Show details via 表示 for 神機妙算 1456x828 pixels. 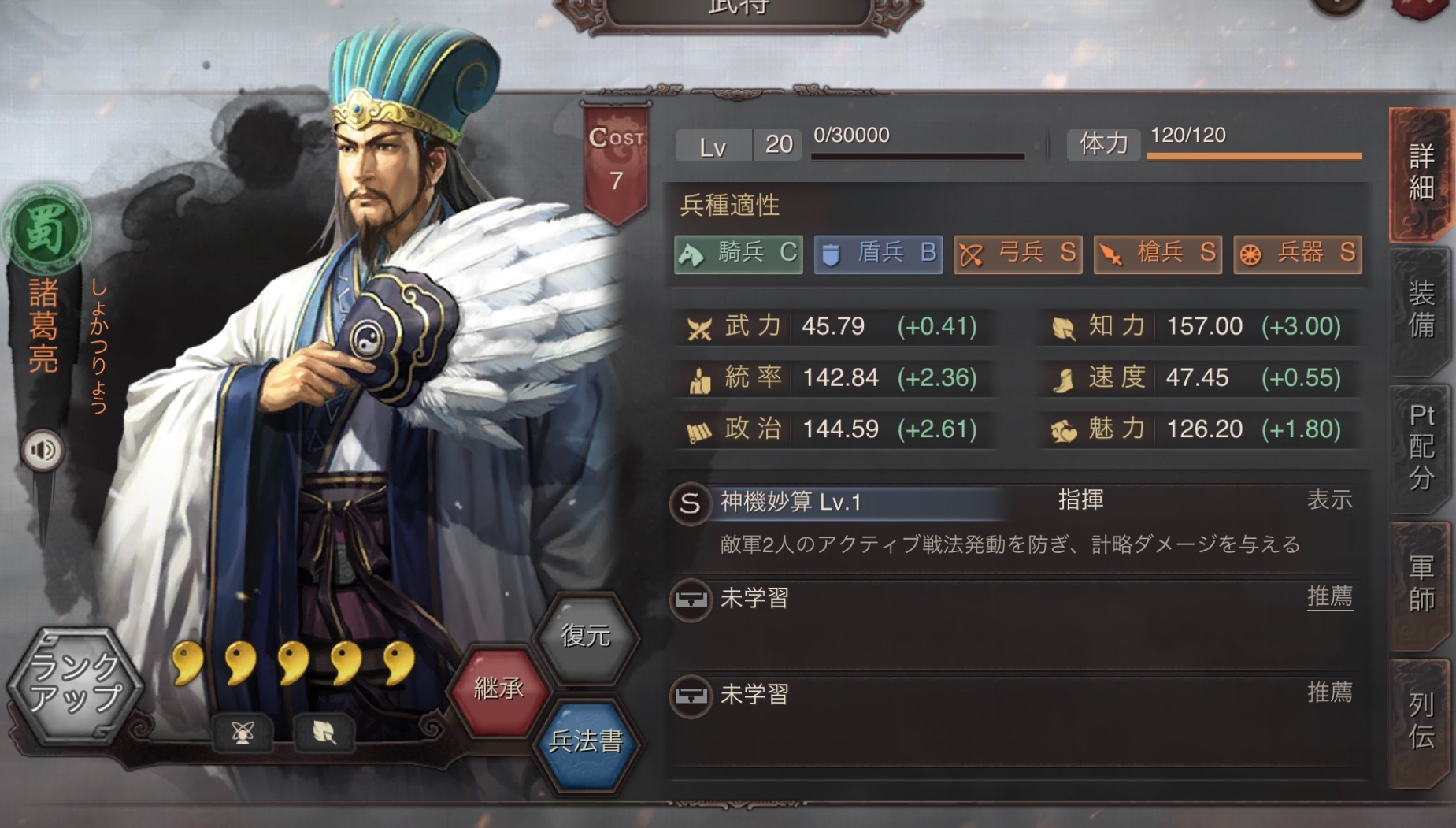(x=1329, y=500)
